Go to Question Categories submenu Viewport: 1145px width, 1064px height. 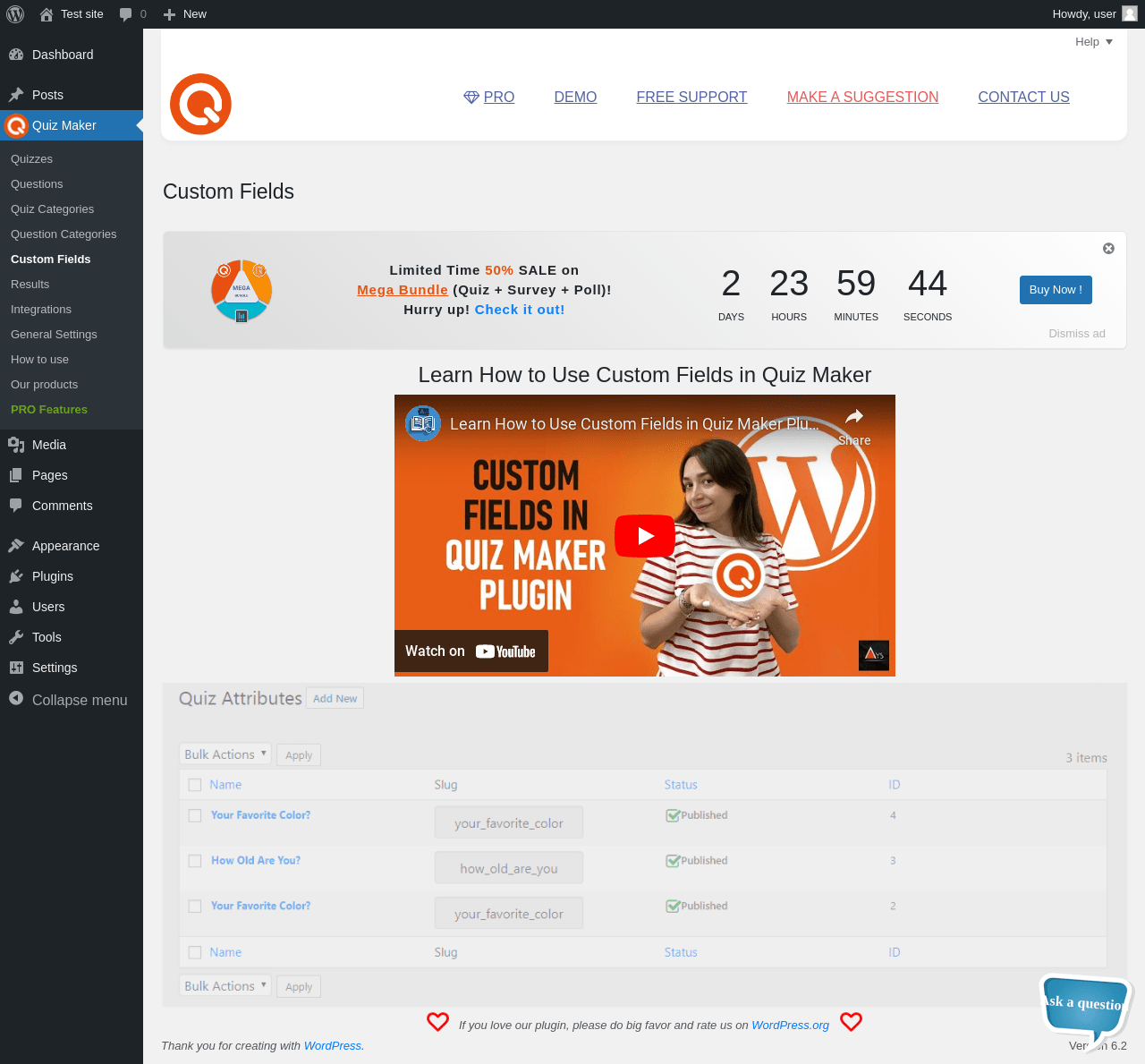[64, 234]
